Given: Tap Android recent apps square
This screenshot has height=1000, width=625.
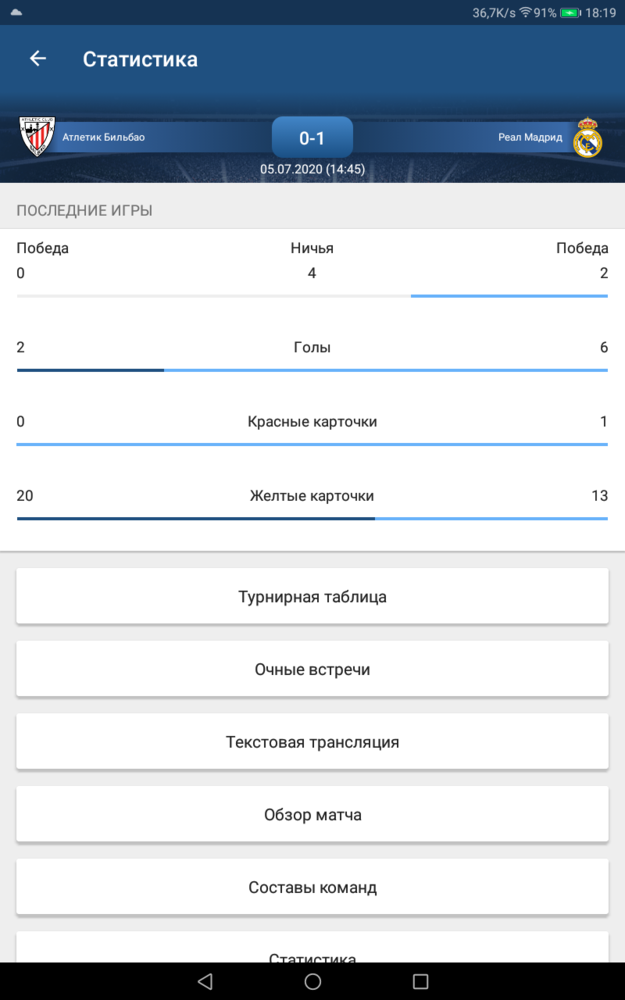Looking at the screenshot, I should tap(420, 981).
